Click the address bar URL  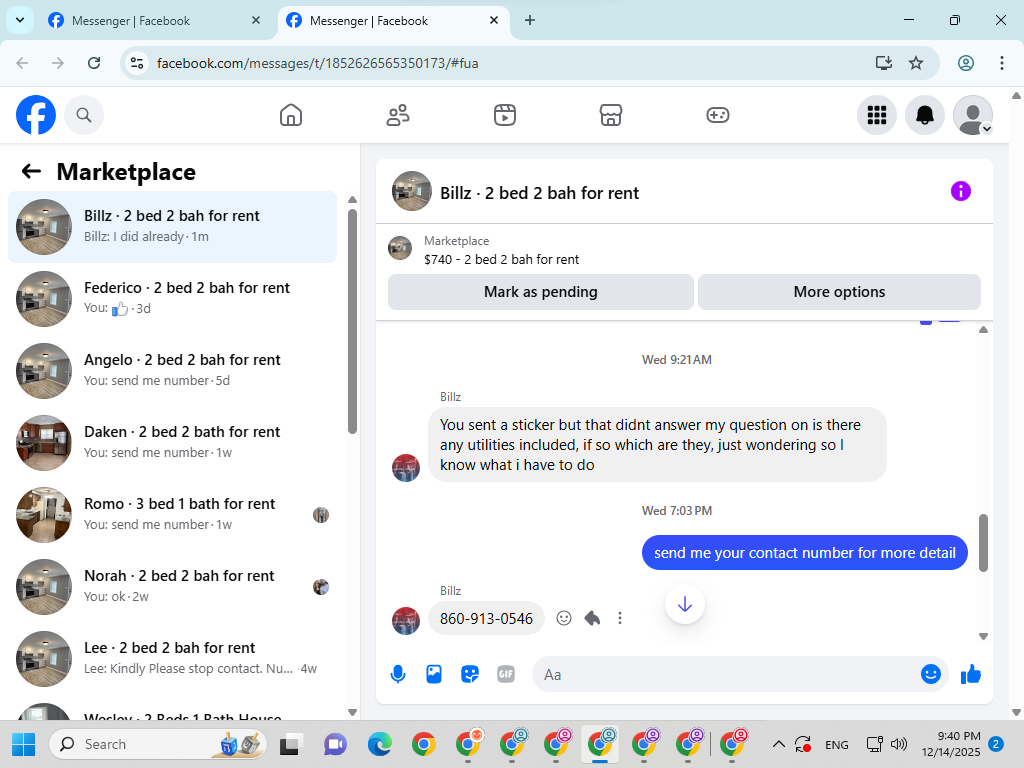317,63
